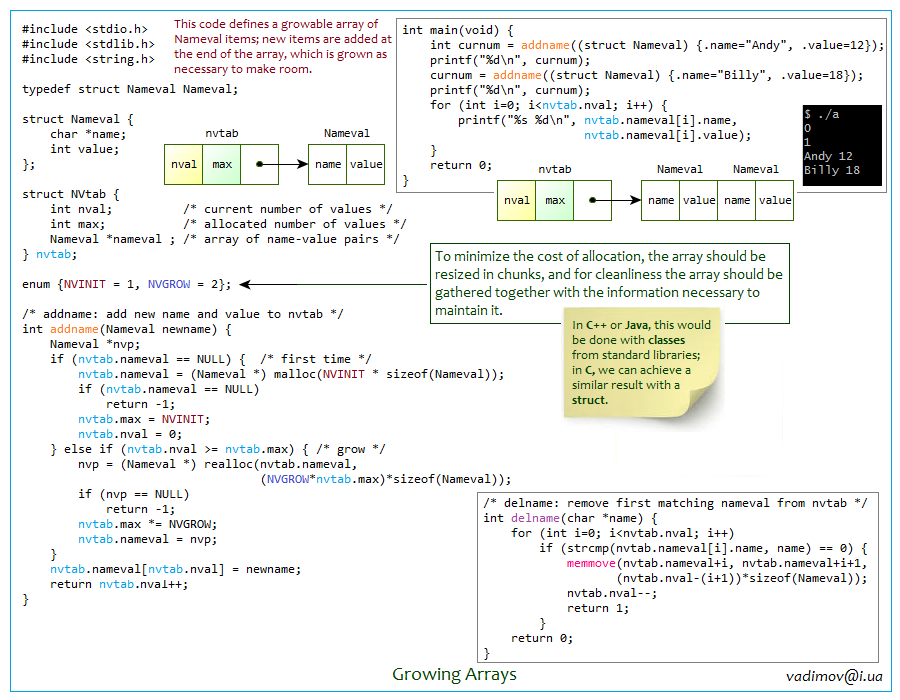Click the 'return 1;' line in delname
The height and width of the screenshot is (700, 900).
[598, 608]
